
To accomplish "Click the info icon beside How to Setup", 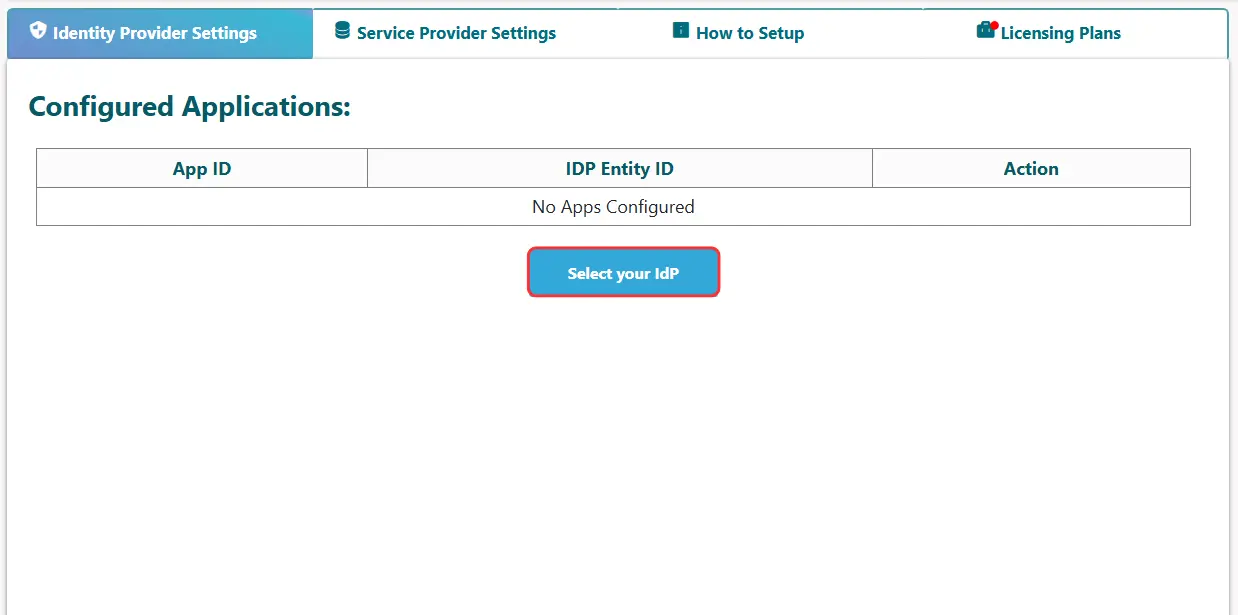I will coord(681,31).
